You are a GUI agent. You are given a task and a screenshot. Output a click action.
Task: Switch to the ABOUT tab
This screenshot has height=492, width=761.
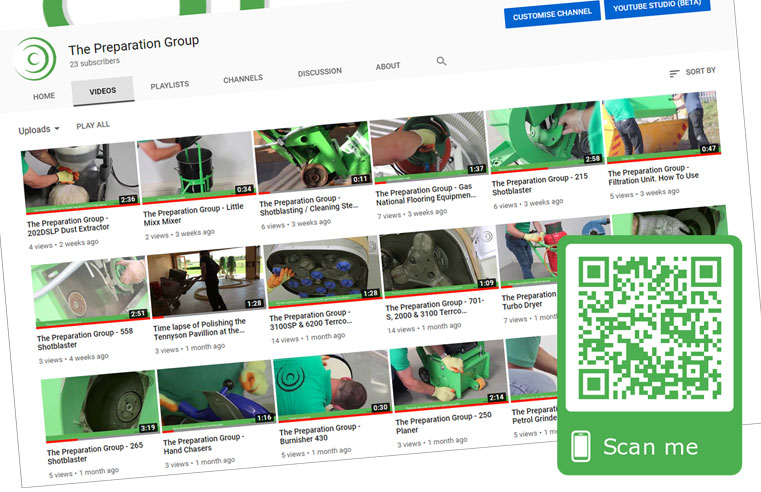[x=388, y=66]
